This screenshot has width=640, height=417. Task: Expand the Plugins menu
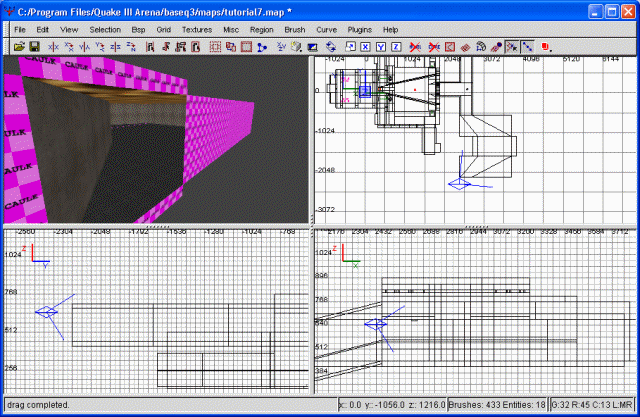360,30
